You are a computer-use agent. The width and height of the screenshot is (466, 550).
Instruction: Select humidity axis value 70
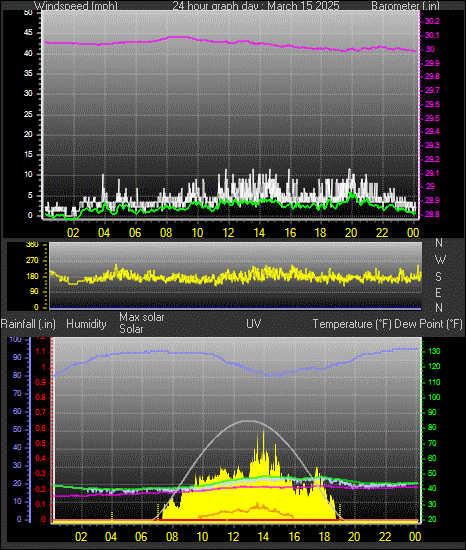click(x=17, y=394)
